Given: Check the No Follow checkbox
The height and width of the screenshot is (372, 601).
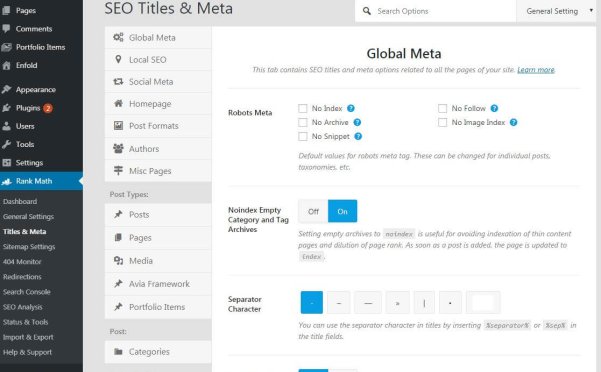Looking at the screenshot, I should click(x=443, y=108).
